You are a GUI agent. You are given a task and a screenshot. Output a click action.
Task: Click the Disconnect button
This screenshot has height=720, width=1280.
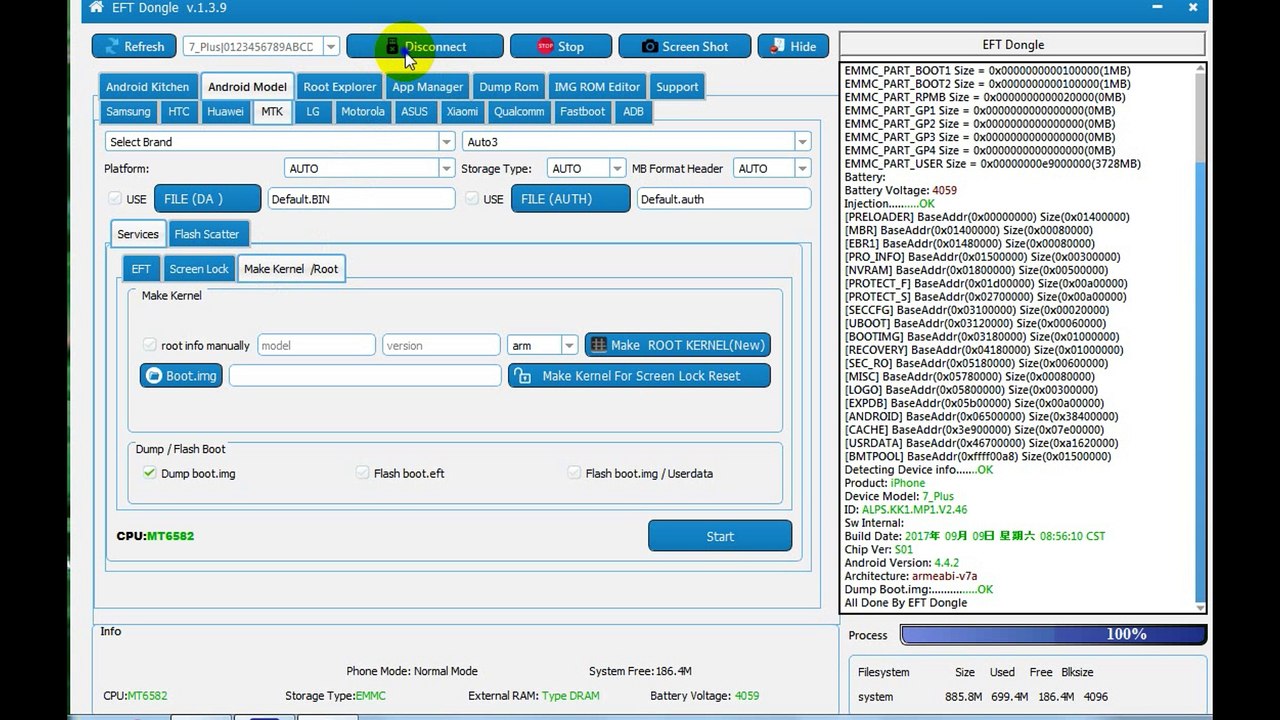(424, 46)
